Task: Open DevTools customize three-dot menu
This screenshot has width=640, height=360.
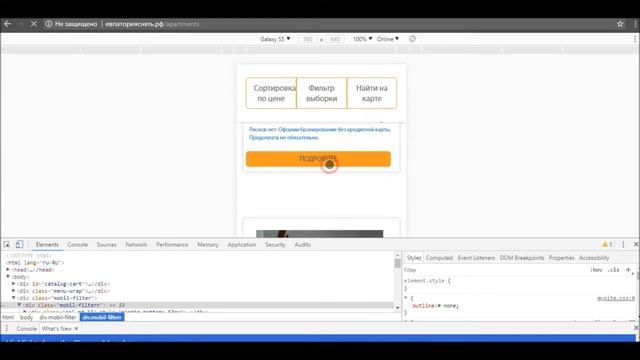Action: pyautogui.click(x=623, y=244)
